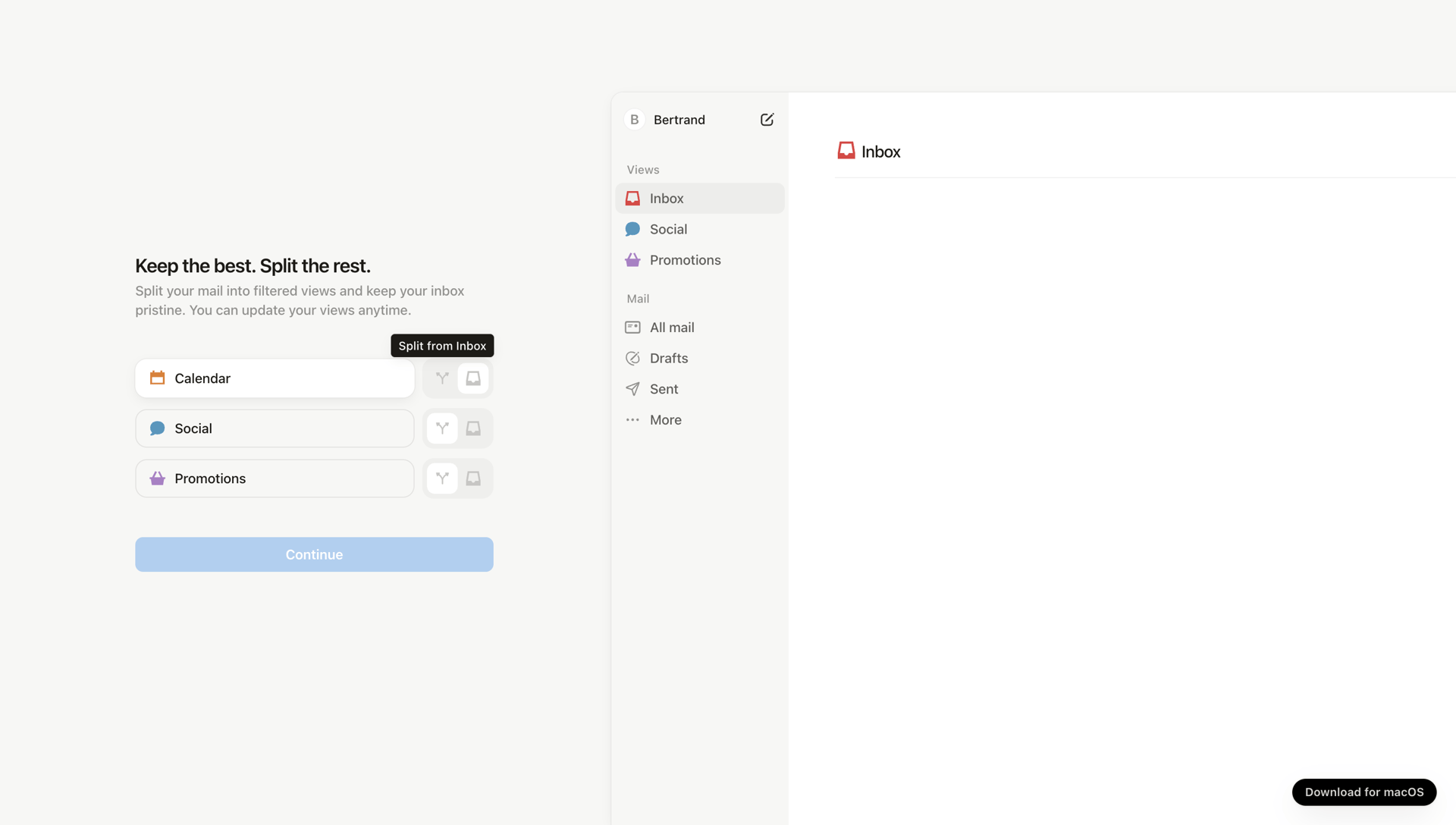Enable Split from Inbox for Social
Image resolution: width=1456 pixels, height=825 pixels.
pyautogui.click(x=442, y=428)
